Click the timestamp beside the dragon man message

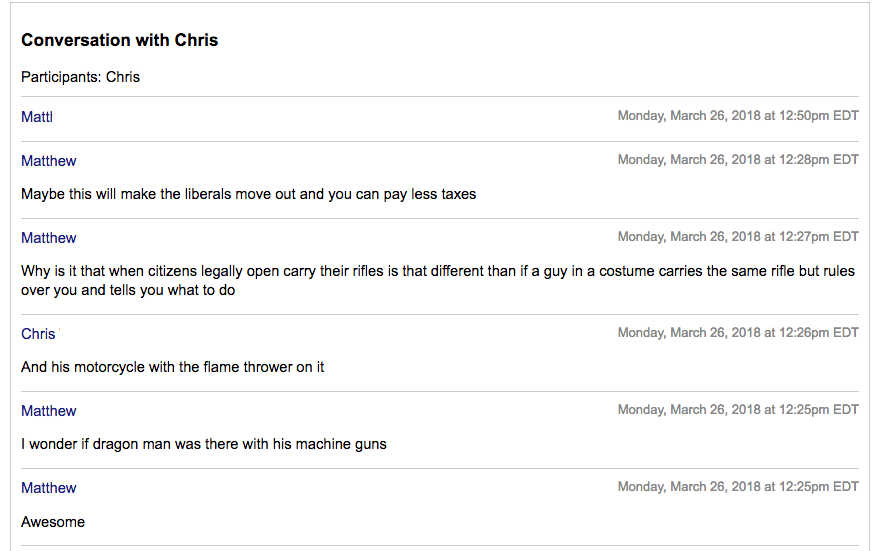click(x=738, y=410)
